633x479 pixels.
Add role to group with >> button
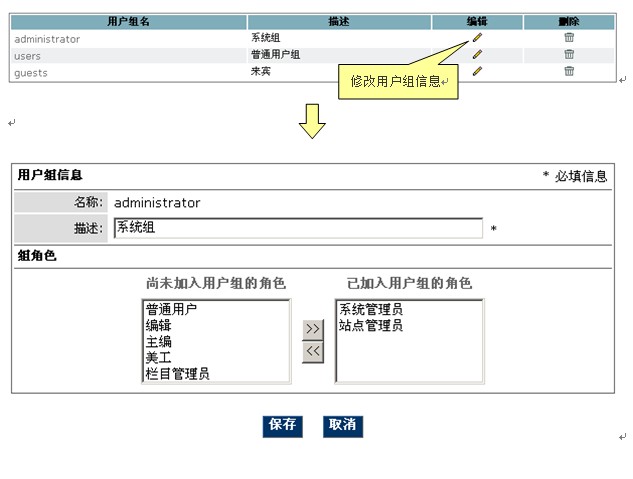pyautogui.click(x=313, y=330)
